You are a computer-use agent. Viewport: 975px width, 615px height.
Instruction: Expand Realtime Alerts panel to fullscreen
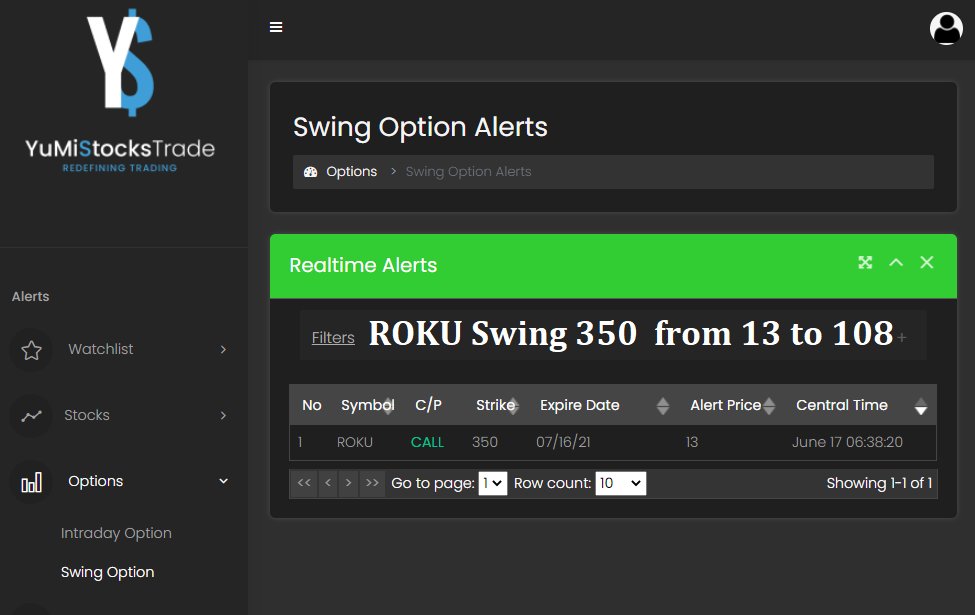click(865, 262)
